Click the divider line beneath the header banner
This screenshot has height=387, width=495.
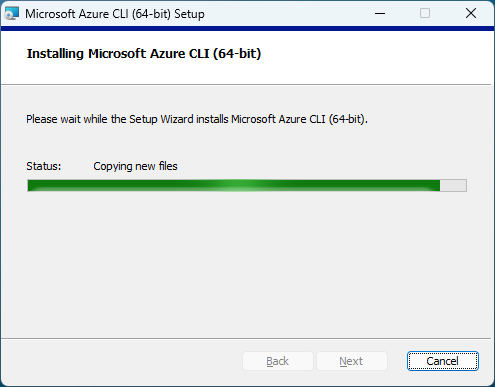click(246, 85)
